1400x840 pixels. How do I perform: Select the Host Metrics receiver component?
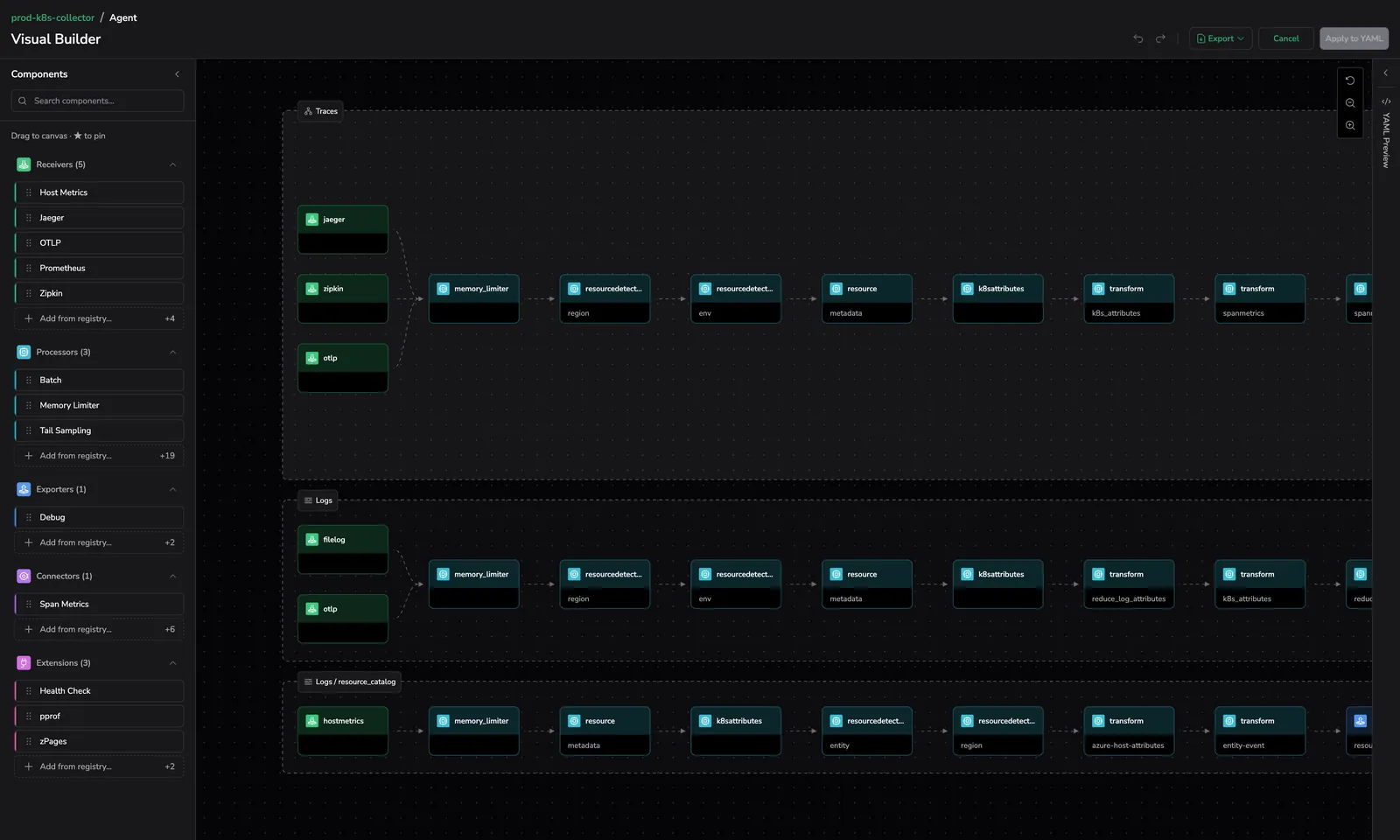(99, 192)
